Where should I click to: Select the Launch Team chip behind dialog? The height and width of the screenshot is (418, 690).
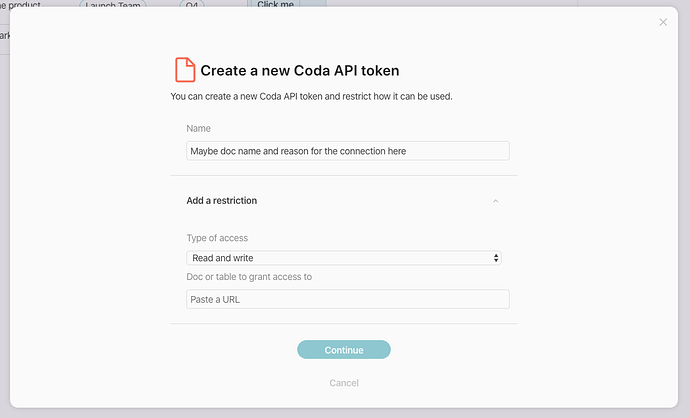click(112, 4)
